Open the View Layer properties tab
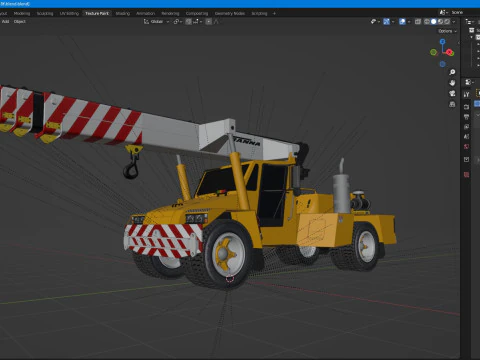 466,127
